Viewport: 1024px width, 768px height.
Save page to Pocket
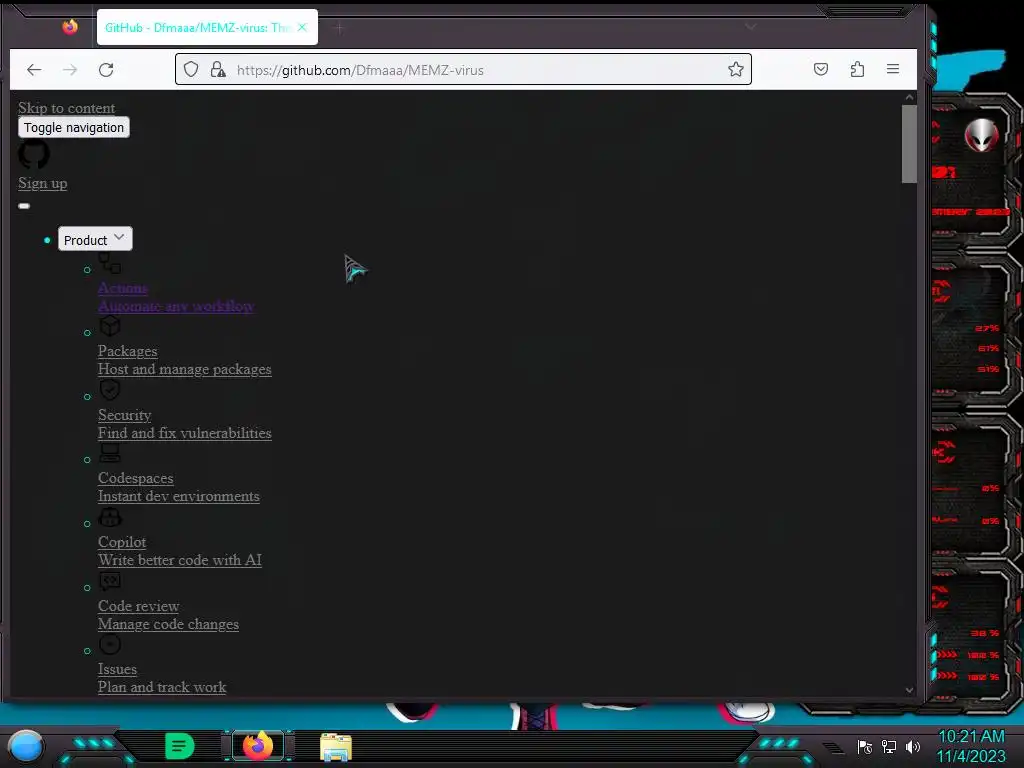(x=821, y=69)
